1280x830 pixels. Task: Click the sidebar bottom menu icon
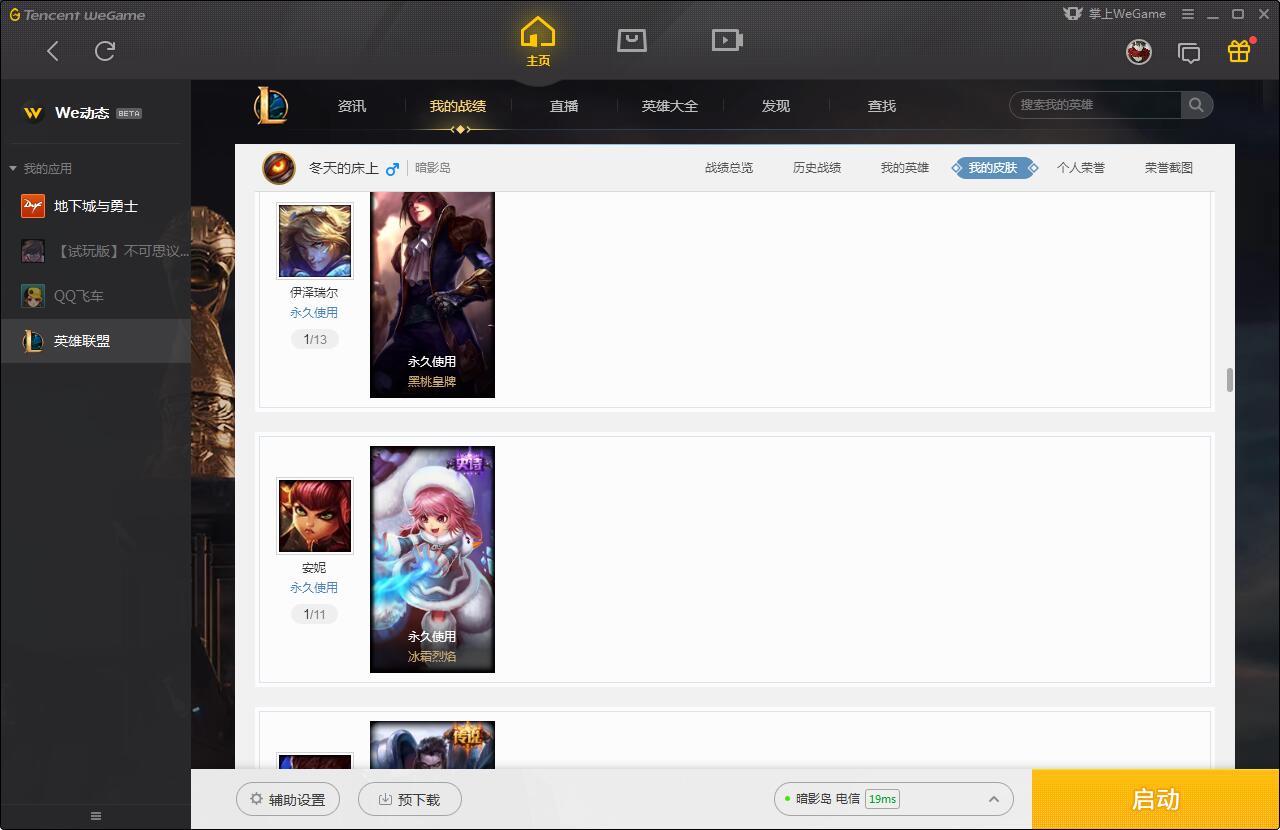(x=96, y=816)
